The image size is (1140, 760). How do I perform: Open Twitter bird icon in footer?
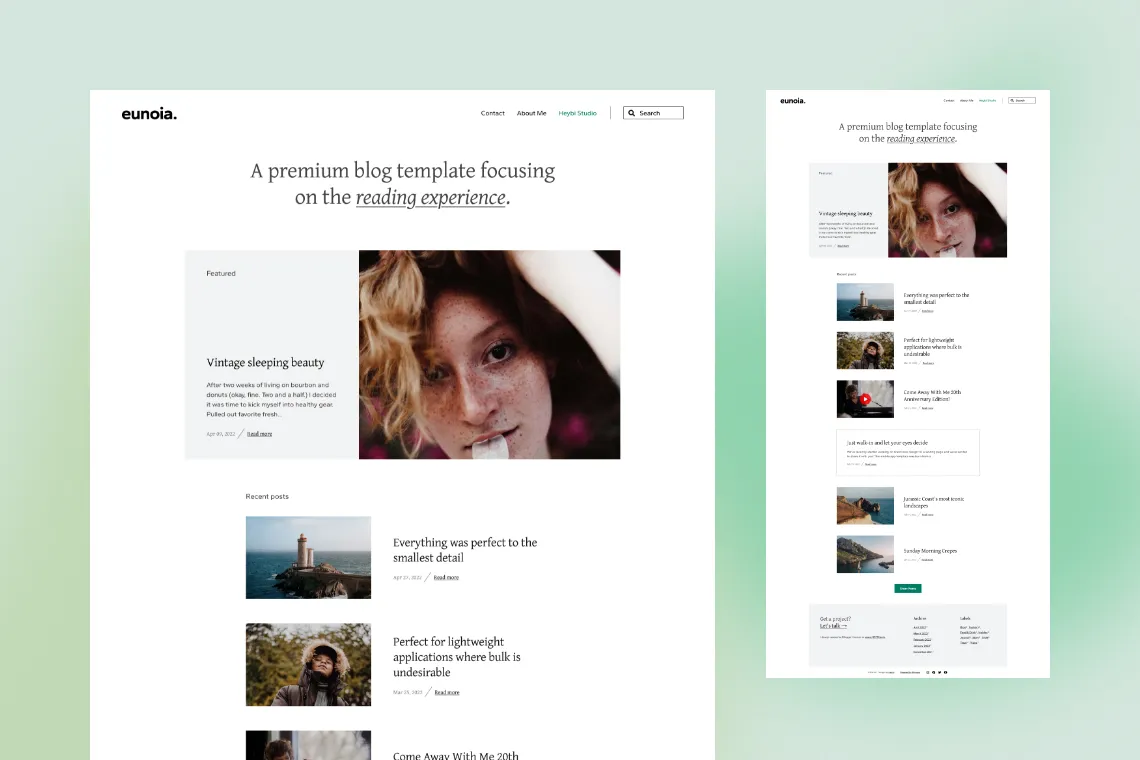coord(939,672)
